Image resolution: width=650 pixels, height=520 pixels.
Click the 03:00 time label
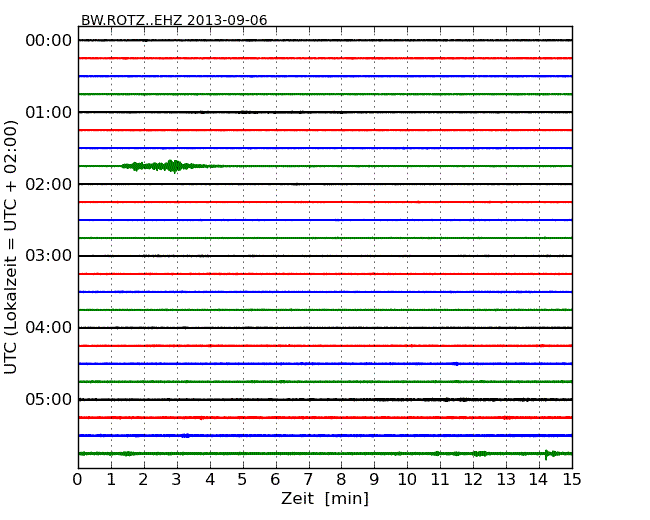(49, 256)
